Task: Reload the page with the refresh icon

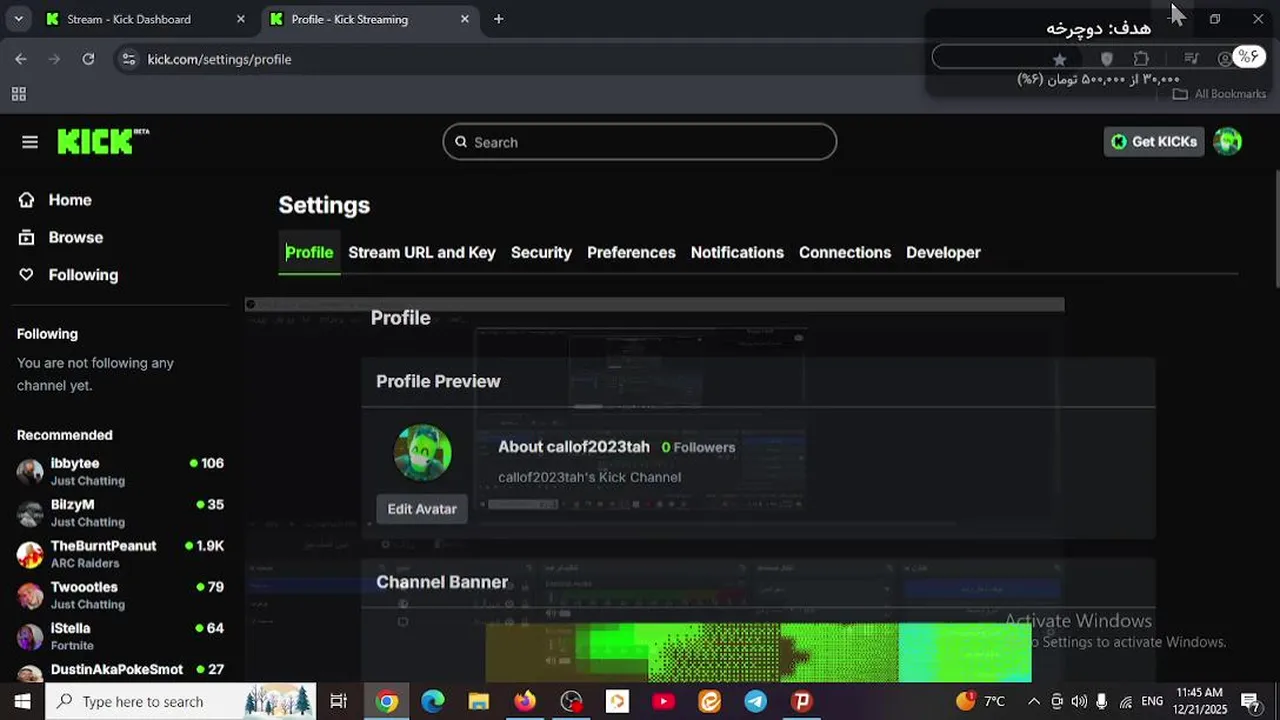Action: (x=88, y=59)
